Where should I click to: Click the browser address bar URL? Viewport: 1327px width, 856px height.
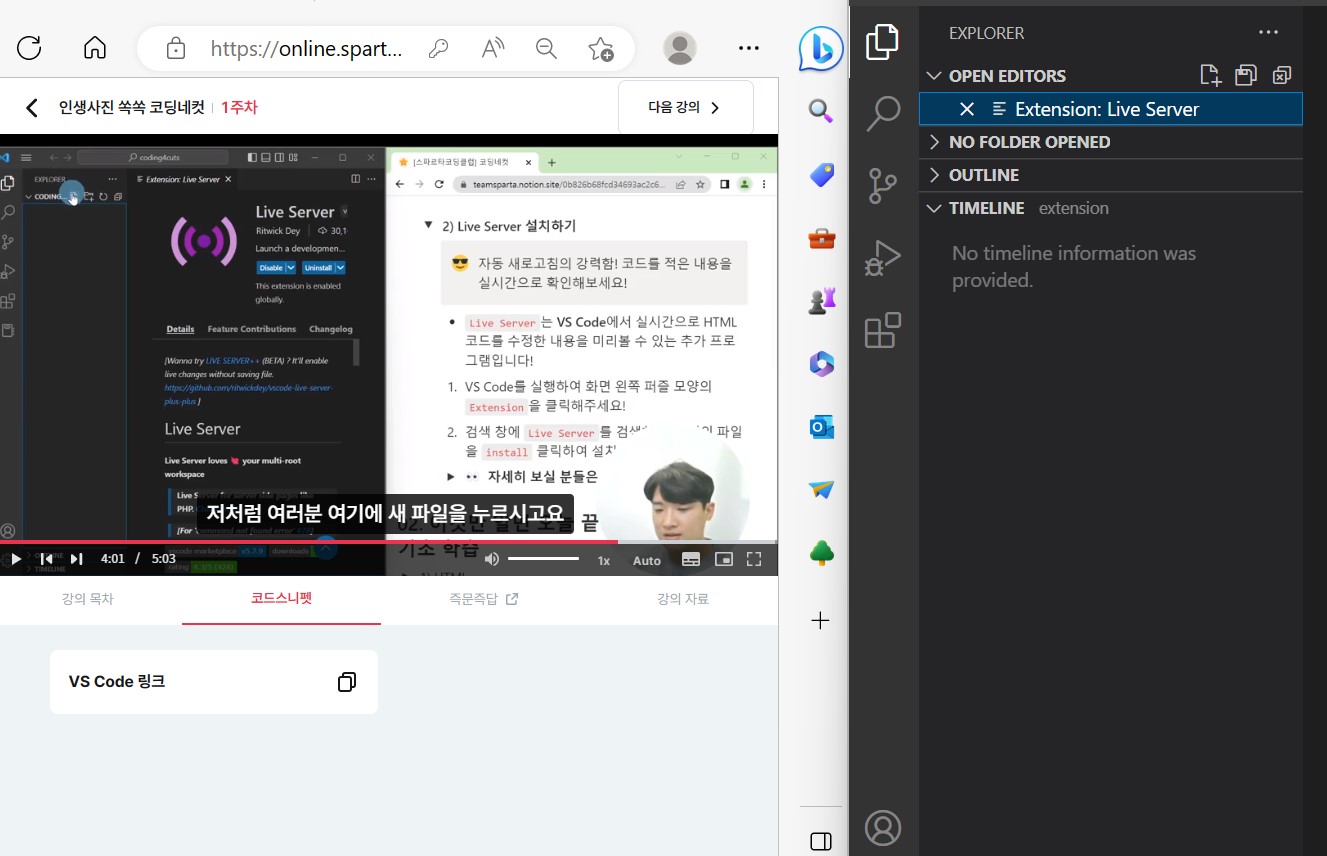tap(306, 48)
